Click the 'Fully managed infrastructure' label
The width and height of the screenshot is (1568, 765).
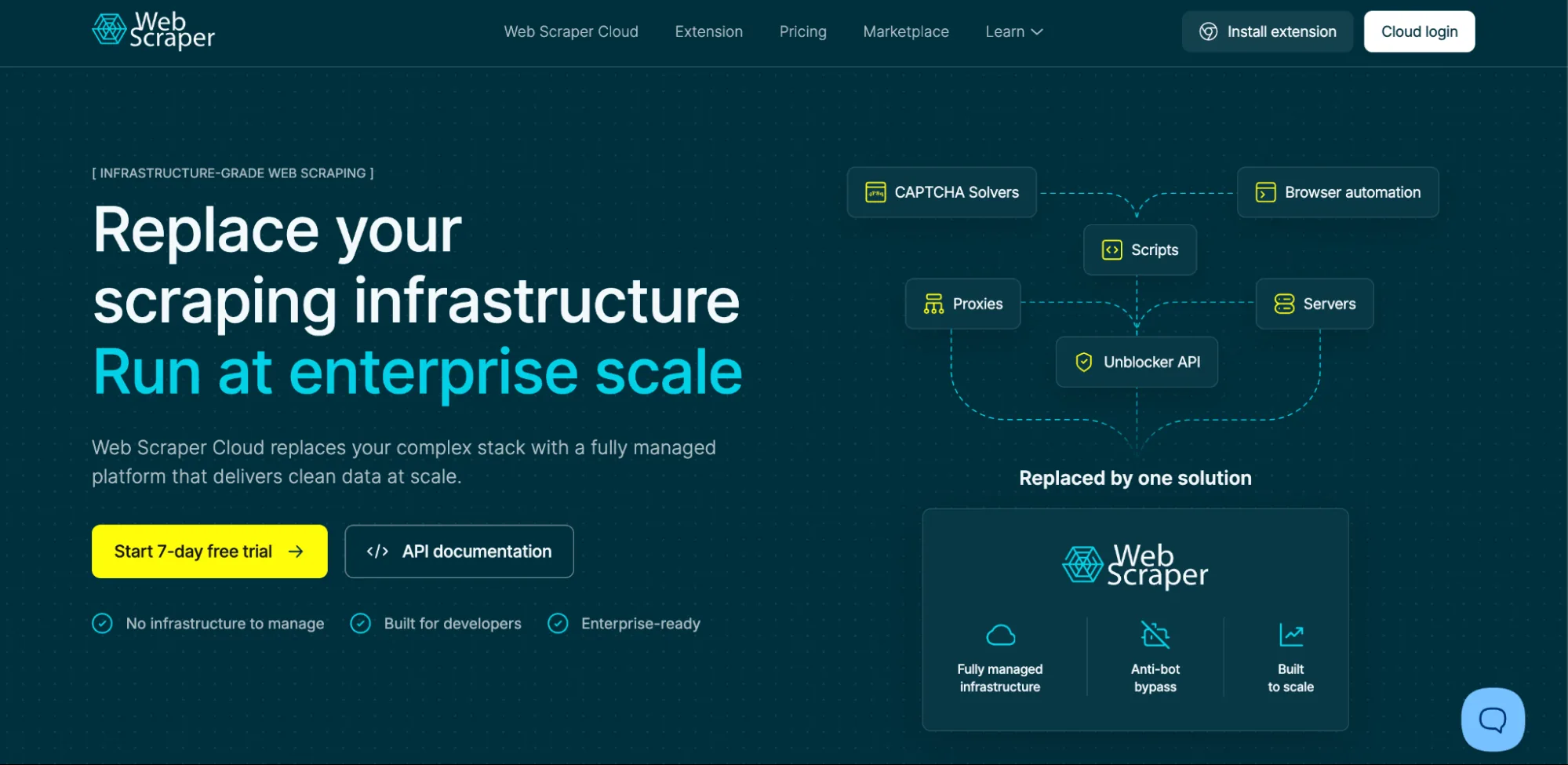[1000, 678]
